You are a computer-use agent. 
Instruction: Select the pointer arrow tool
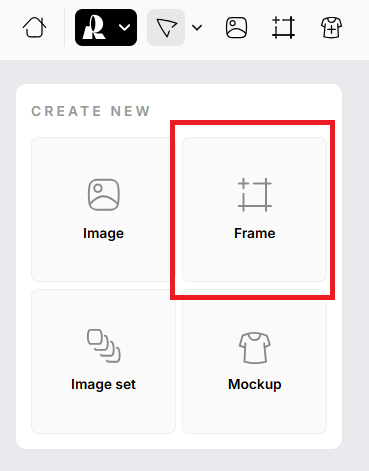(166, 27)
